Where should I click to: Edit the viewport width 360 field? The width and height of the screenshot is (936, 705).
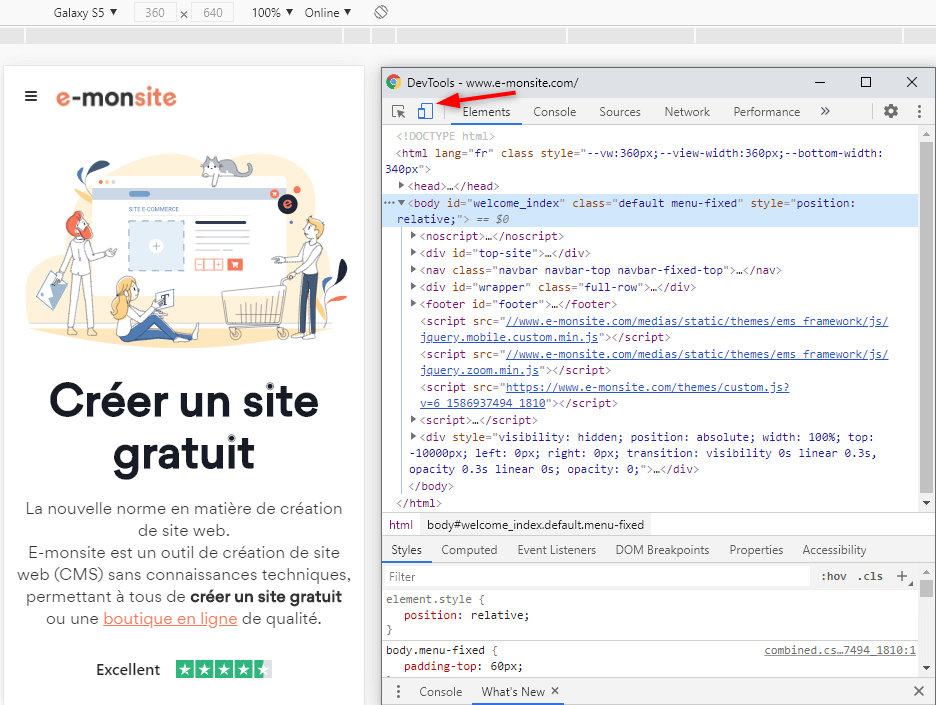pos(155,13)
